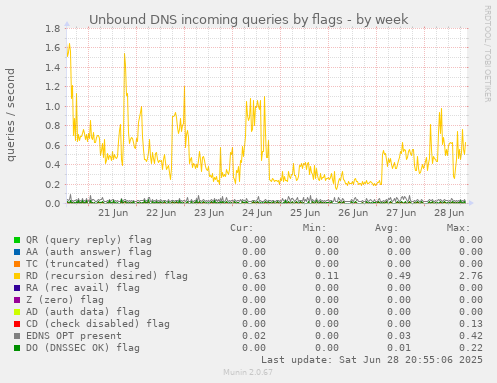Click the EDNS OPT gray legend swatch
The width and height of the screenshot is (497, 383).
click(17, 336)
